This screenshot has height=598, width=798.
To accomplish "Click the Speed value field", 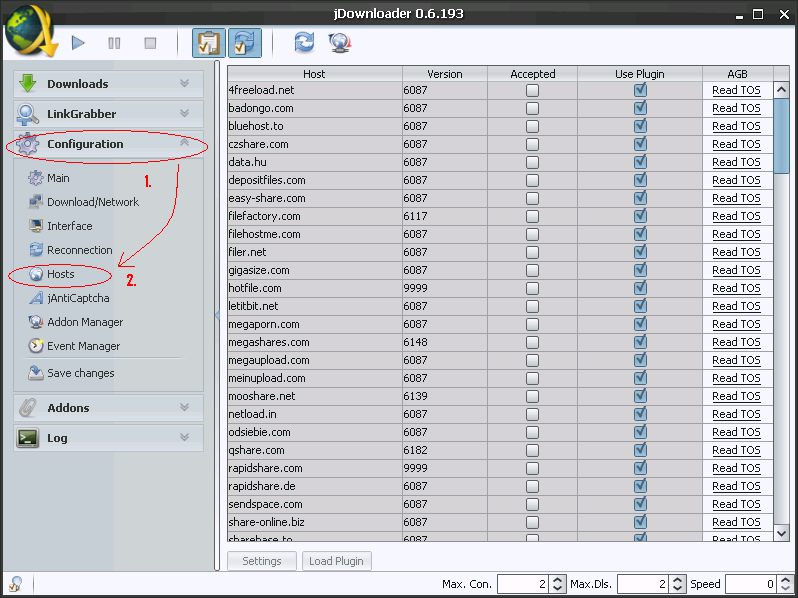I will 752,584.
